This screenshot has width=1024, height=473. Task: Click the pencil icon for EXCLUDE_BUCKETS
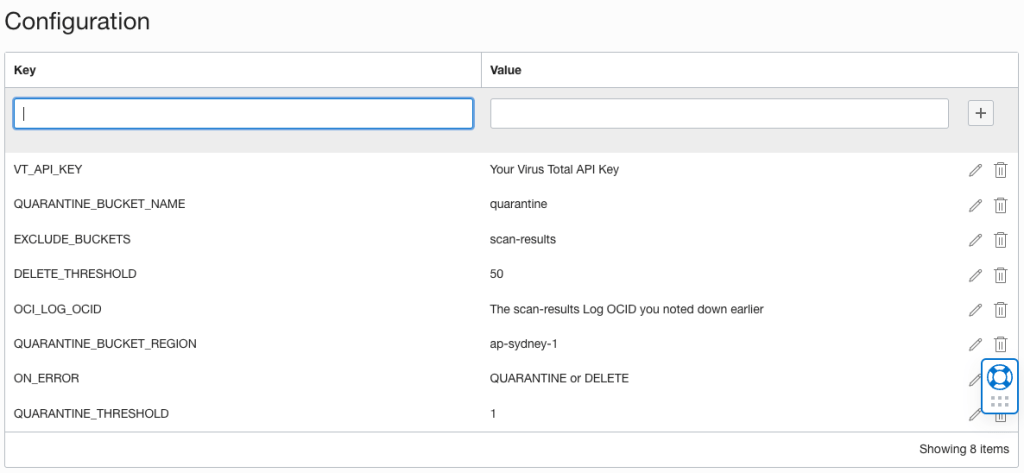975,240
